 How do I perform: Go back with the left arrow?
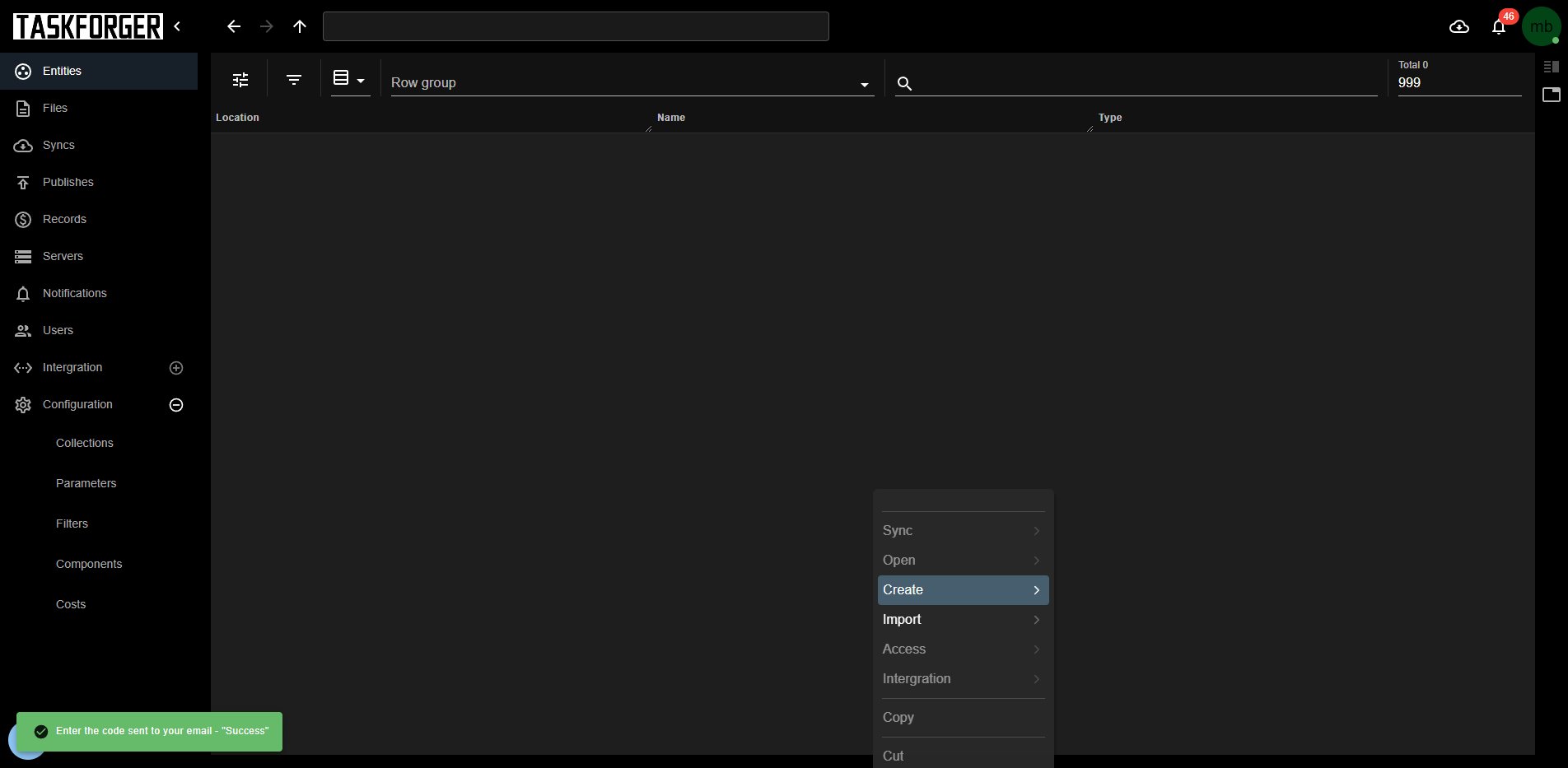click(234, 26)
